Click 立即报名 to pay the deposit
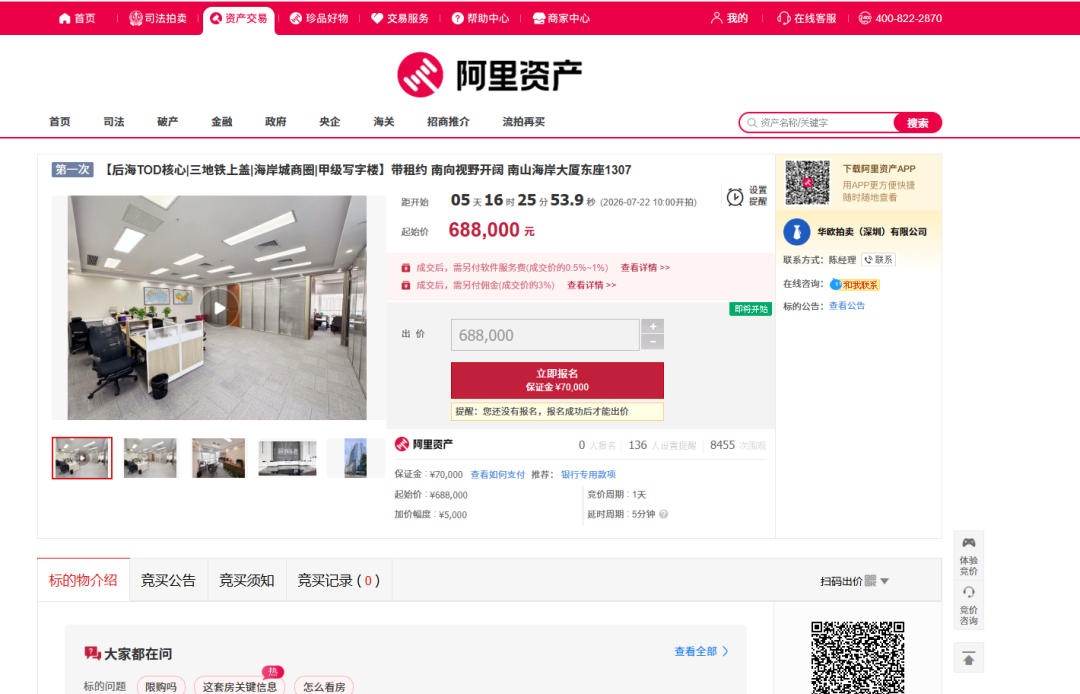The image size is (1080, 694). pos(557,380)
